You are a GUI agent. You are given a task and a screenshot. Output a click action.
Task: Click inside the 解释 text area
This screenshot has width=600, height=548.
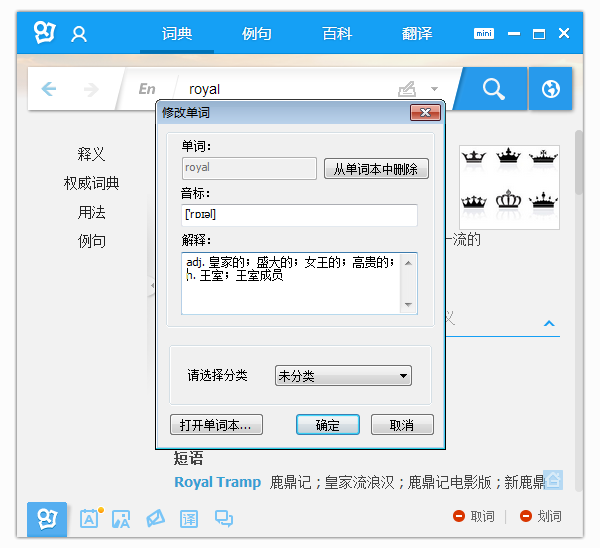click(x=291, y=284)
